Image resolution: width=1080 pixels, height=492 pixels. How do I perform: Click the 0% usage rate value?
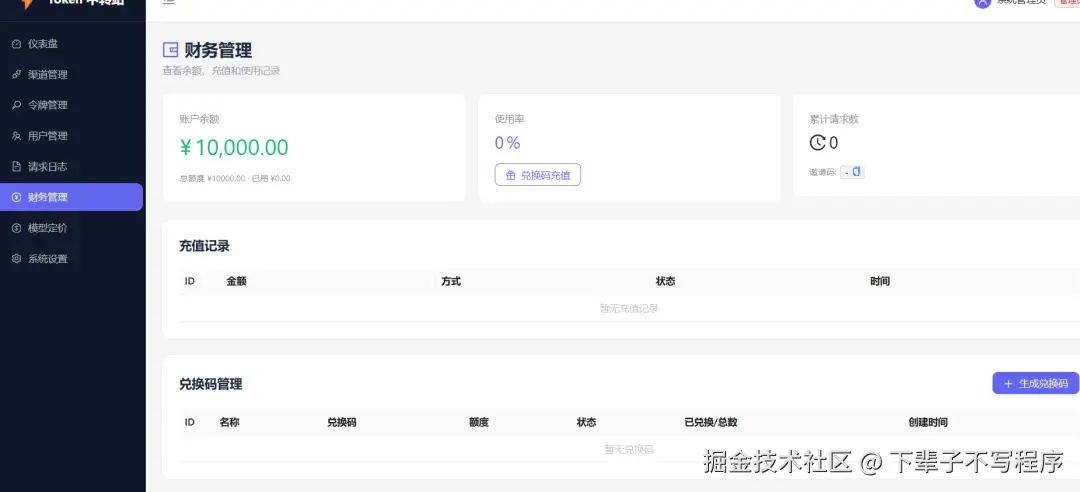(x=508, y=143)
